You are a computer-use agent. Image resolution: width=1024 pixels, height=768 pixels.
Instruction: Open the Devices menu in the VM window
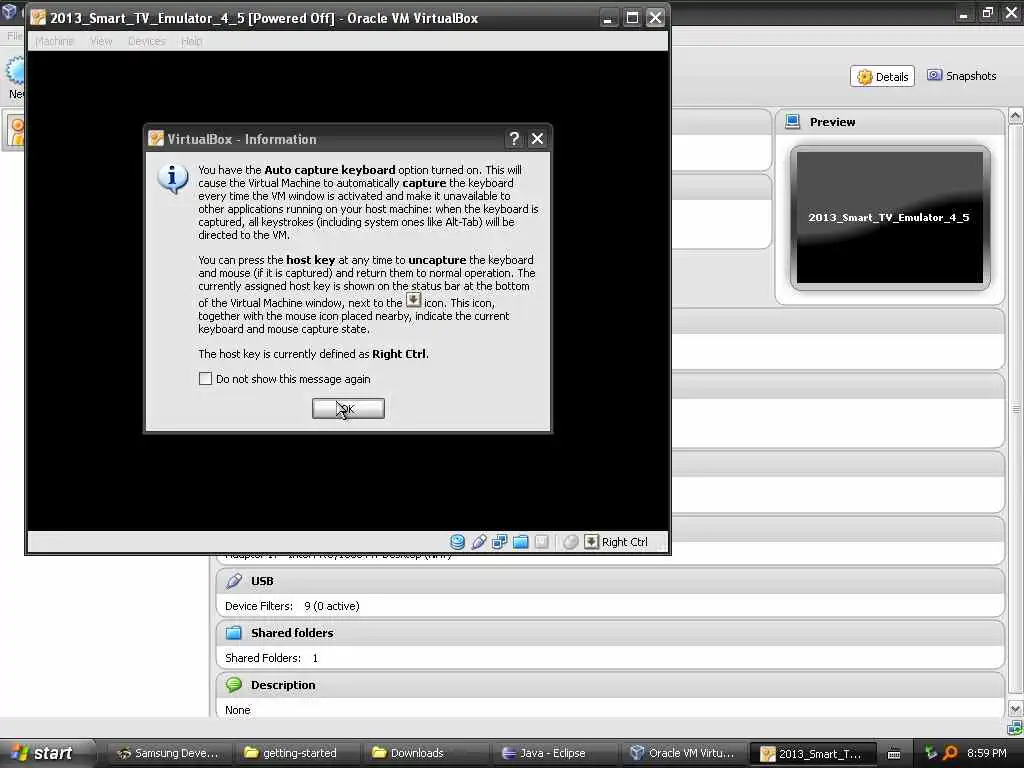click(x=146, y=41)
